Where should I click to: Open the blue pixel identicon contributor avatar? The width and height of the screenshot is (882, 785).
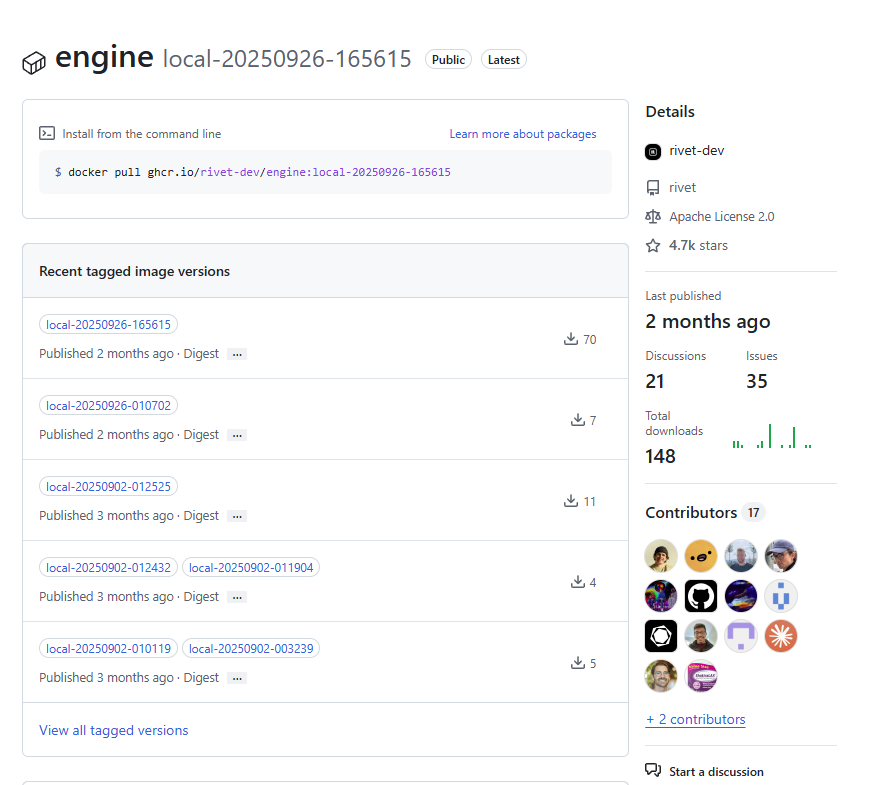pyautogui.click(x=781, y=596)
